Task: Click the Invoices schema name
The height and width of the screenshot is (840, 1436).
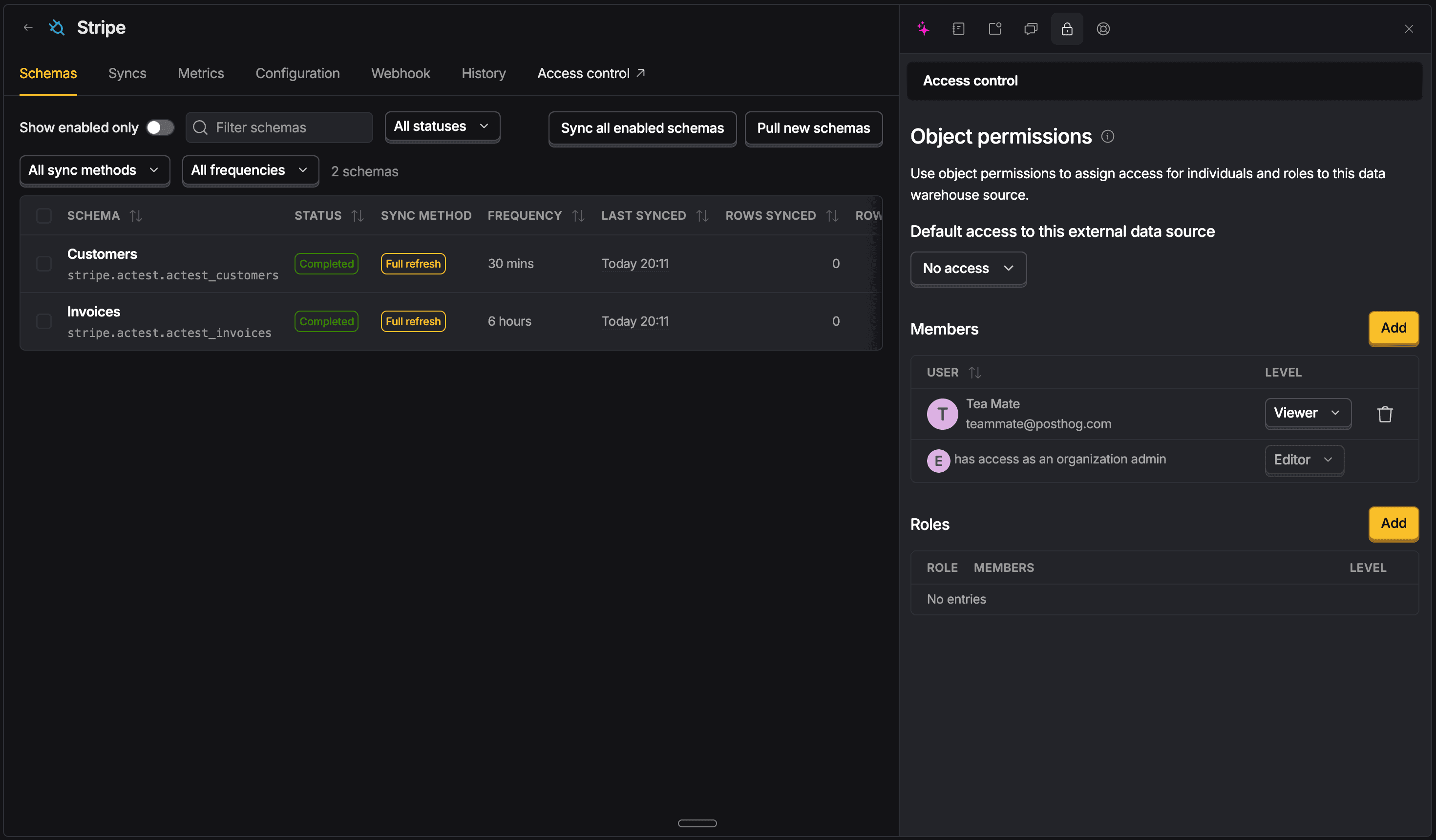Action: [x=93, y=311]
